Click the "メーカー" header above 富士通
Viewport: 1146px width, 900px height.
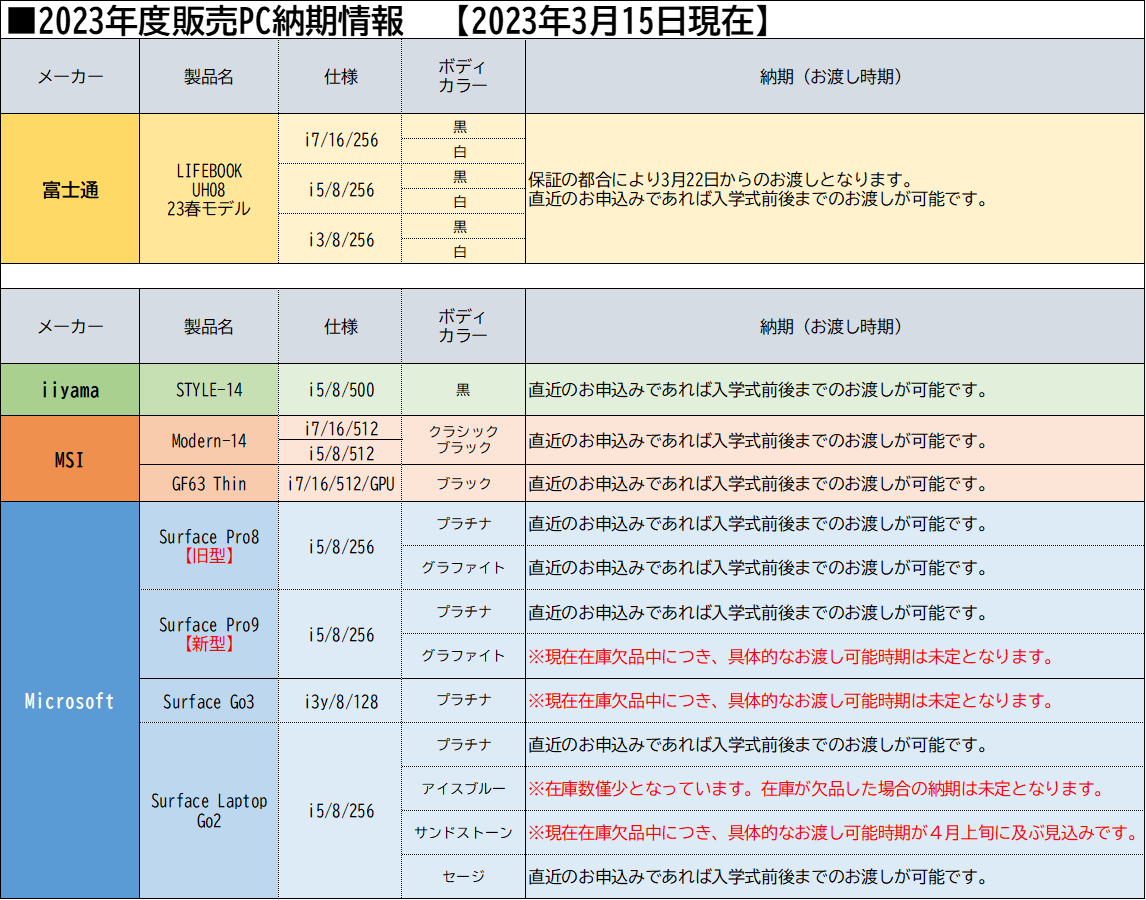click(70, 77)
